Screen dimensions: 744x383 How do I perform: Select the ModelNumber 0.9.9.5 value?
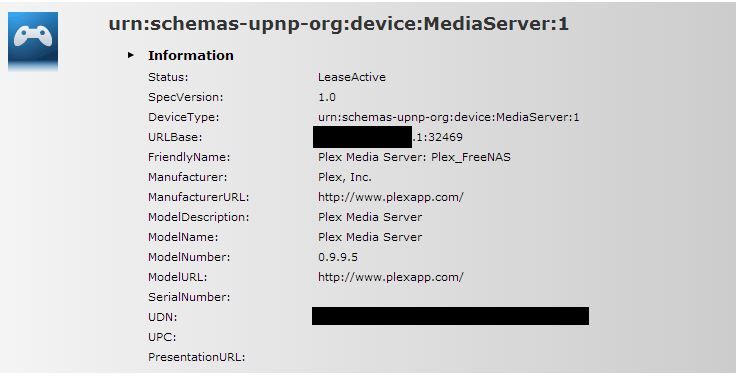tap(338, 257)
